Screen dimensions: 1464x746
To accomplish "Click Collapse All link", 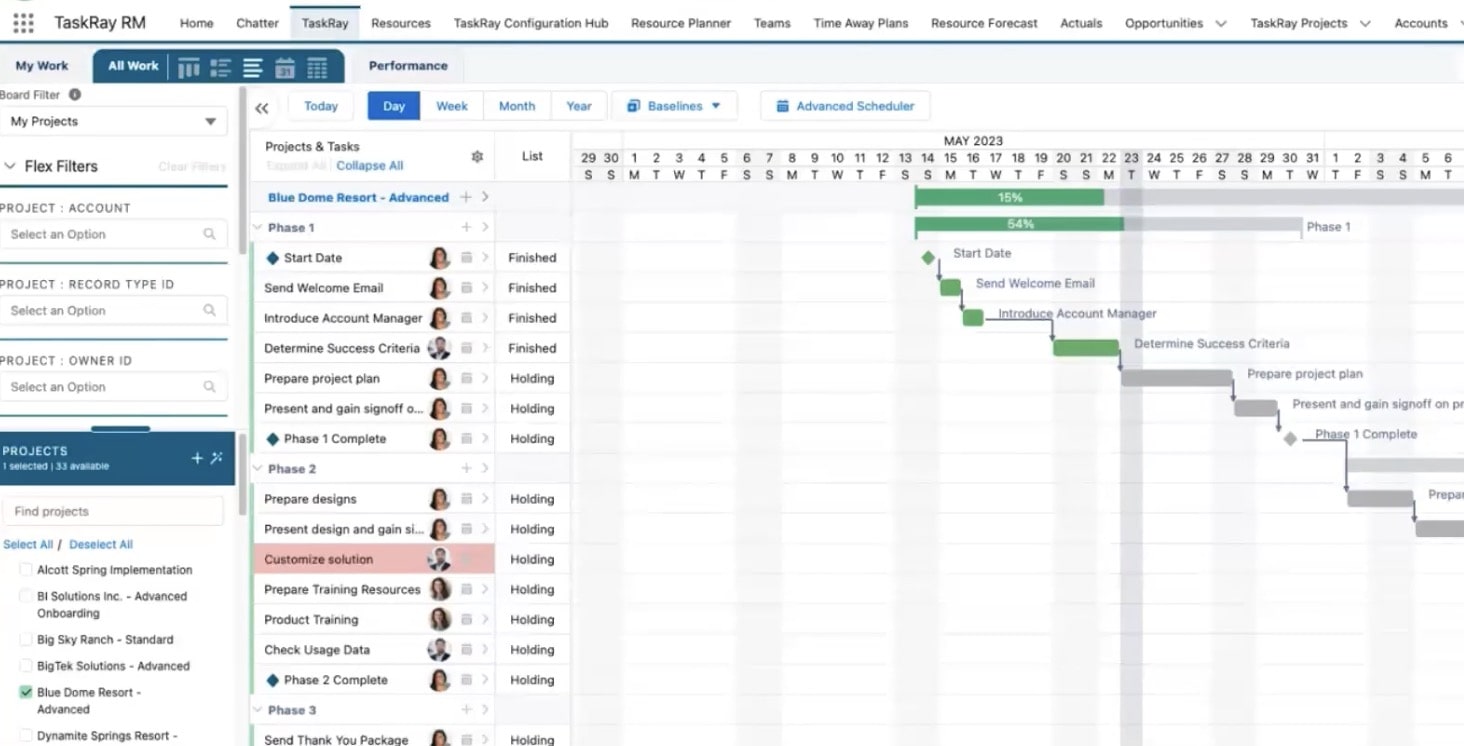I will 370,166.
